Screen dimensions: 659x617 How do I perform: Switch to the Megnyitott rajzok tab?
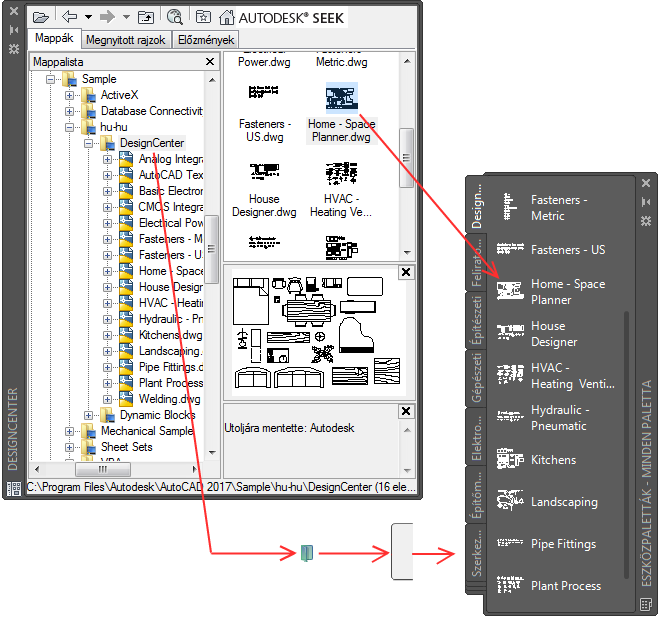pyautogui.click(x=126, y=40)
